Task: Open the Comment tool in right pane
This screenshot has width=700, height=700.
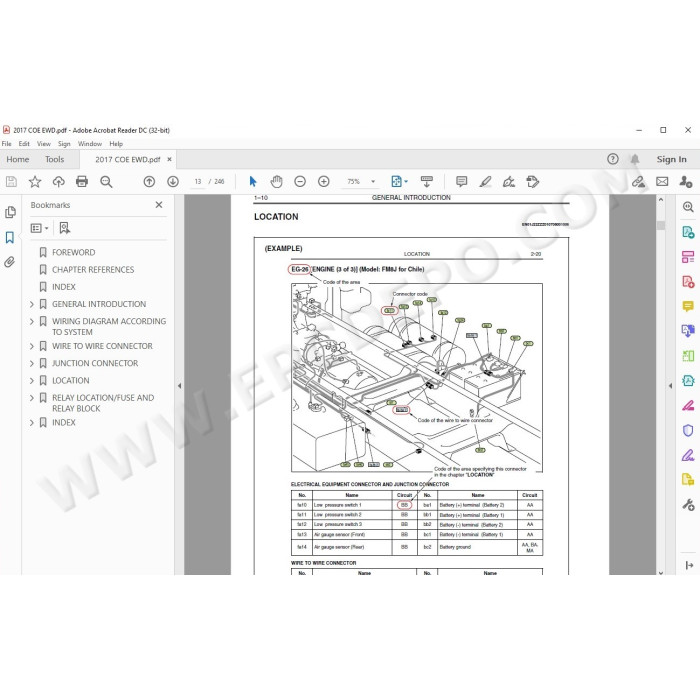Action: (688, 306)
